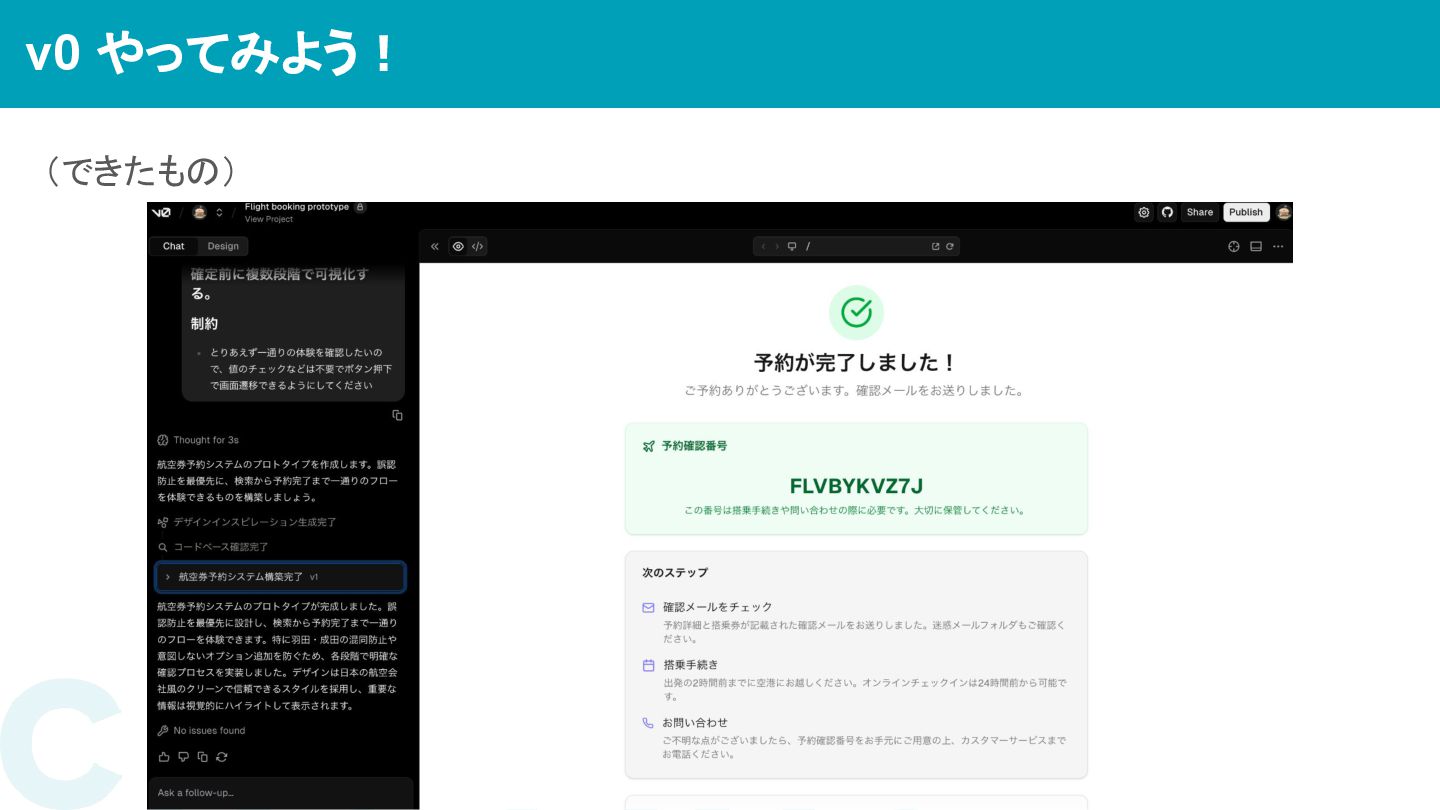Expand the Thought for 3s entry
1440x810 pixels.
coord(198,440)
